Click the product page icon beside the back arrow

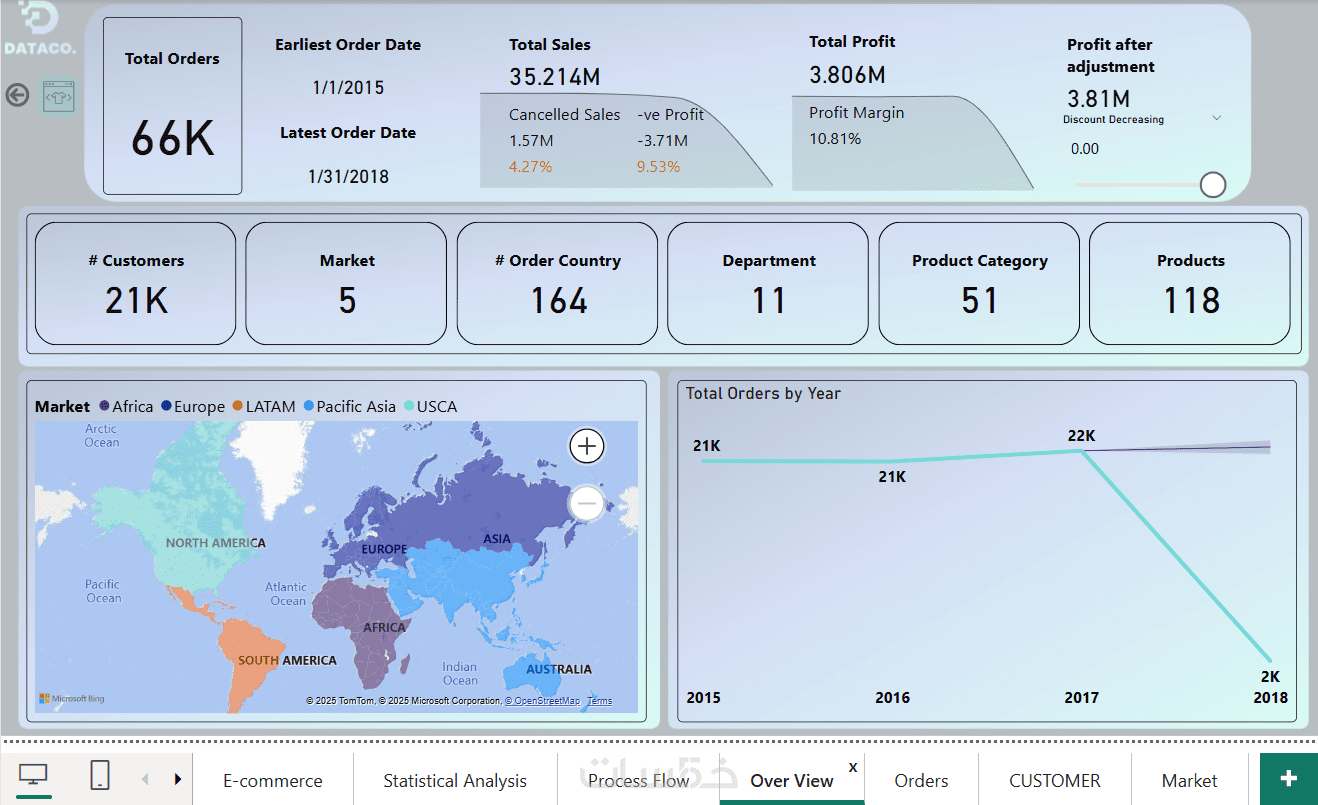pyautogui.click(x=59, y=96)
